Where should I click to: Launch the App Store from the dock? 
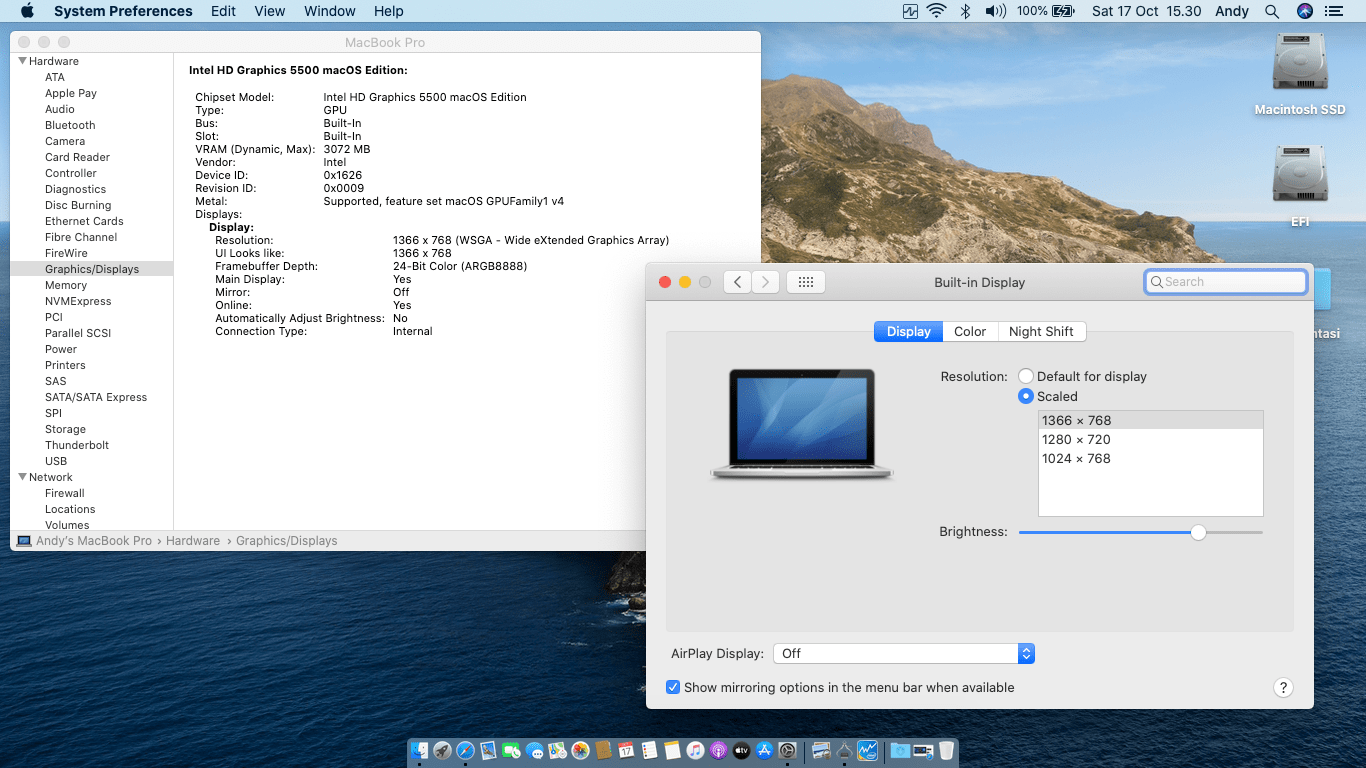[x=764, y=751]
